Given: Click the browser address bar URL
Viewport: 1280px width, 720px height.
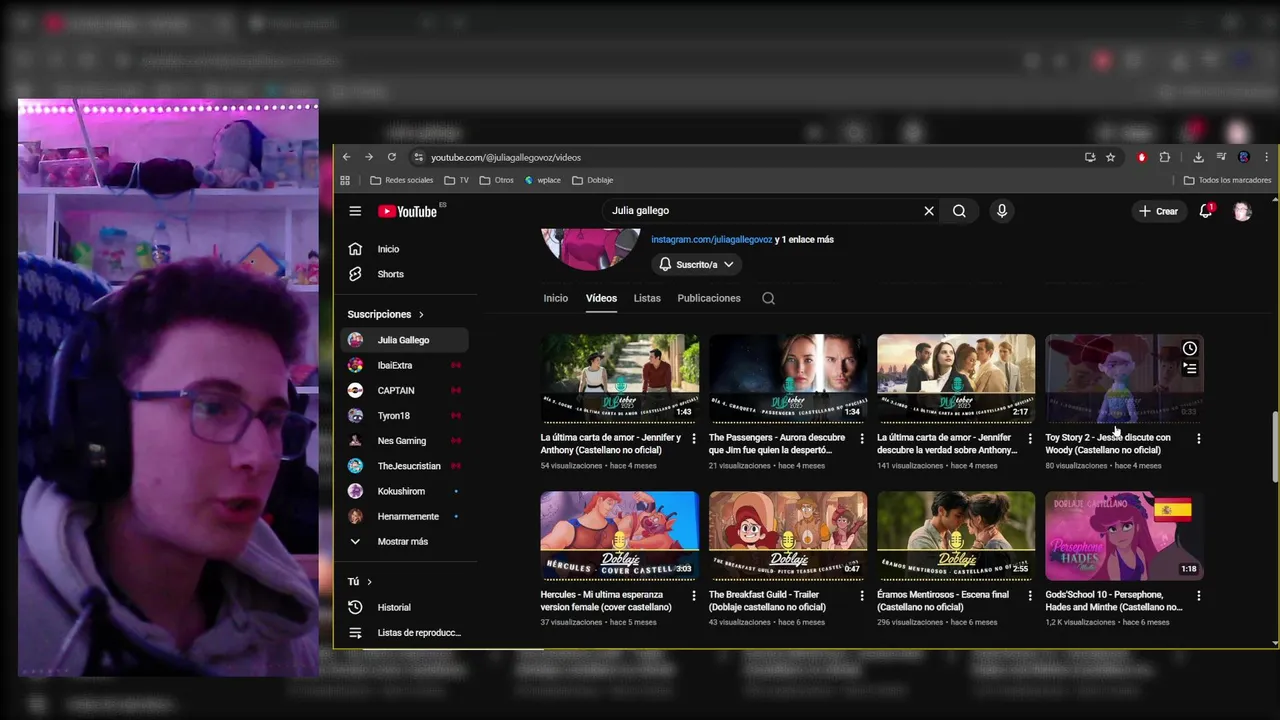Looking at the screenshot, I should coord(506,157).
